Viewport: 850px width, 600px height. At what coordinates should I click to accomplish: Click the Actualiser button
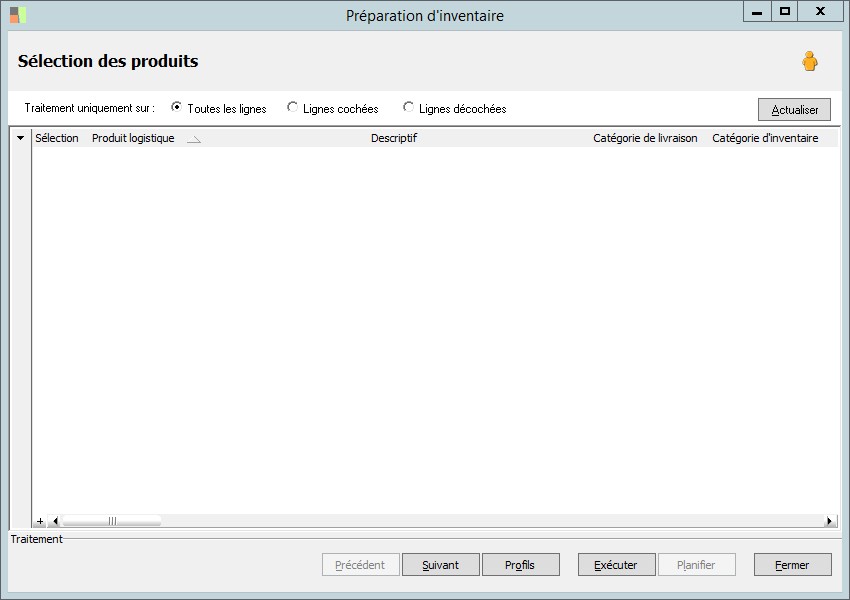click(x=794, y=109)
